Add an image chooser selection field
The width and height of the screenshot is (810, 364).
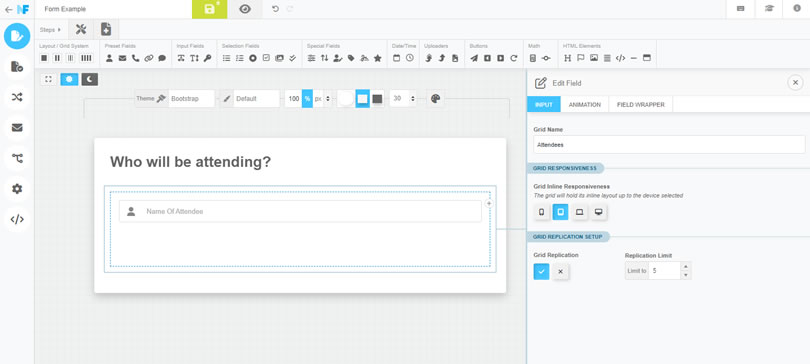[x=279, y=58]
